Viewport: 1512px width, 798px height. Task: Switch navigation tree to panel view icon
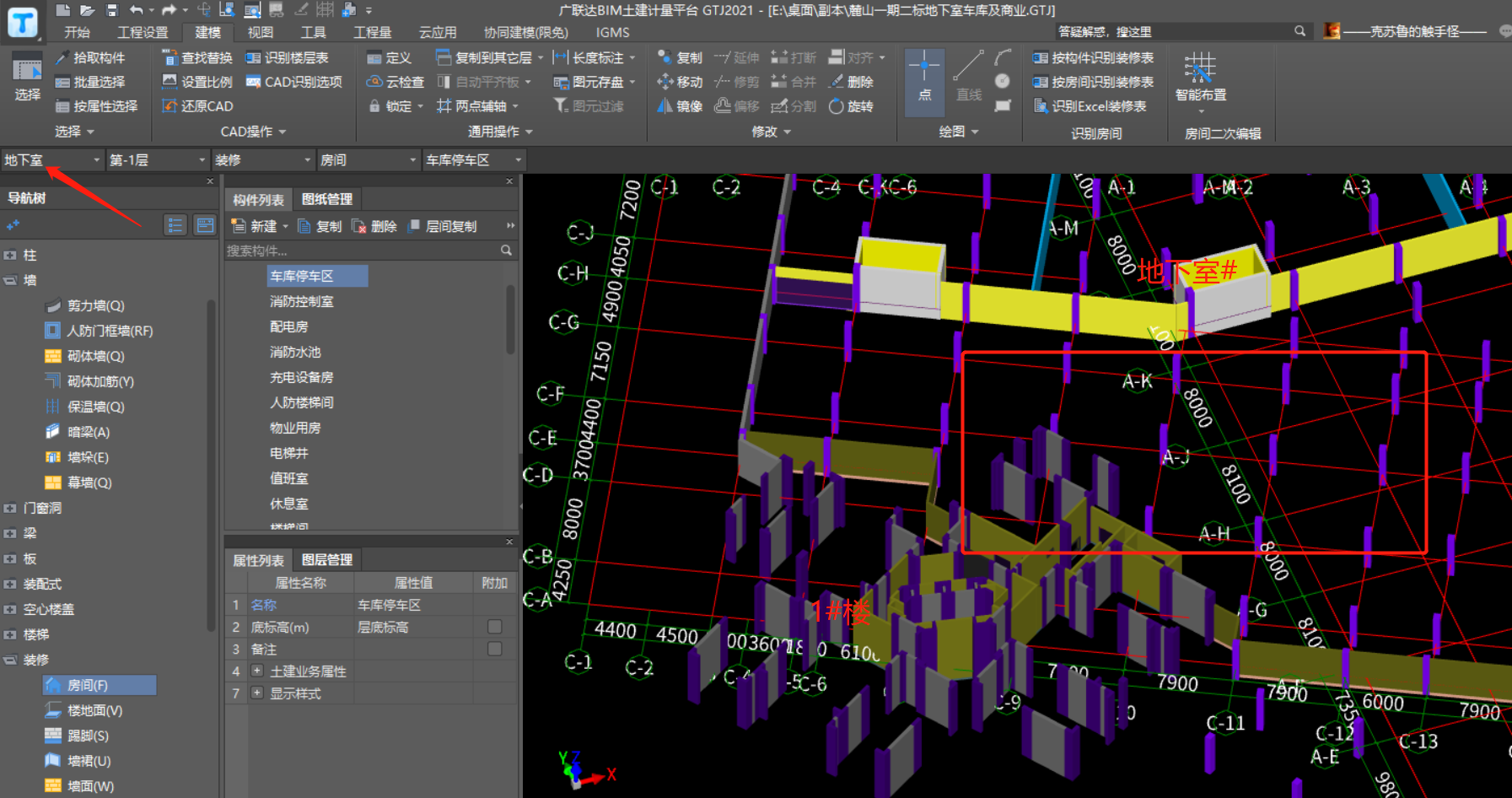point(205,225)
